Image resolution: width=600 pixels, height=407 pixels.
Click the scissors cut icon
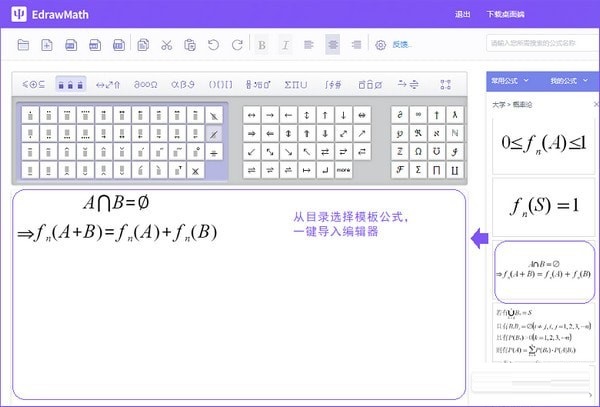(x=165, y=44)
